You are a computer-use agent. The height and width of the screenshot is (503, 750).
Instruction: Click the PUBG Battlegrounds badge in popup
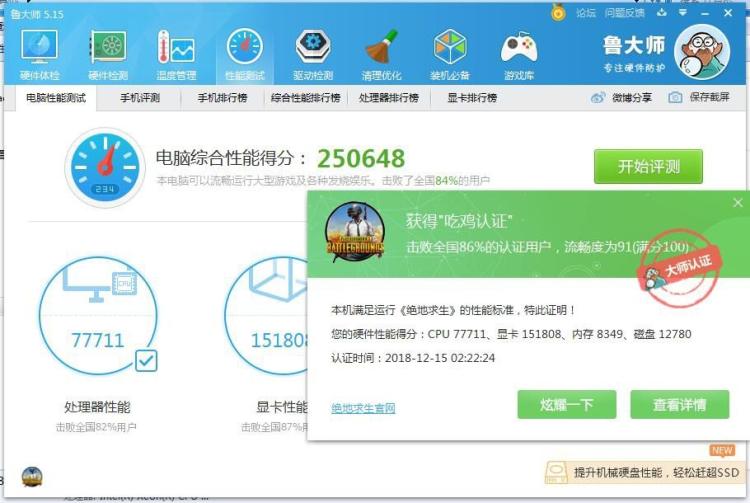coord(354,232)
